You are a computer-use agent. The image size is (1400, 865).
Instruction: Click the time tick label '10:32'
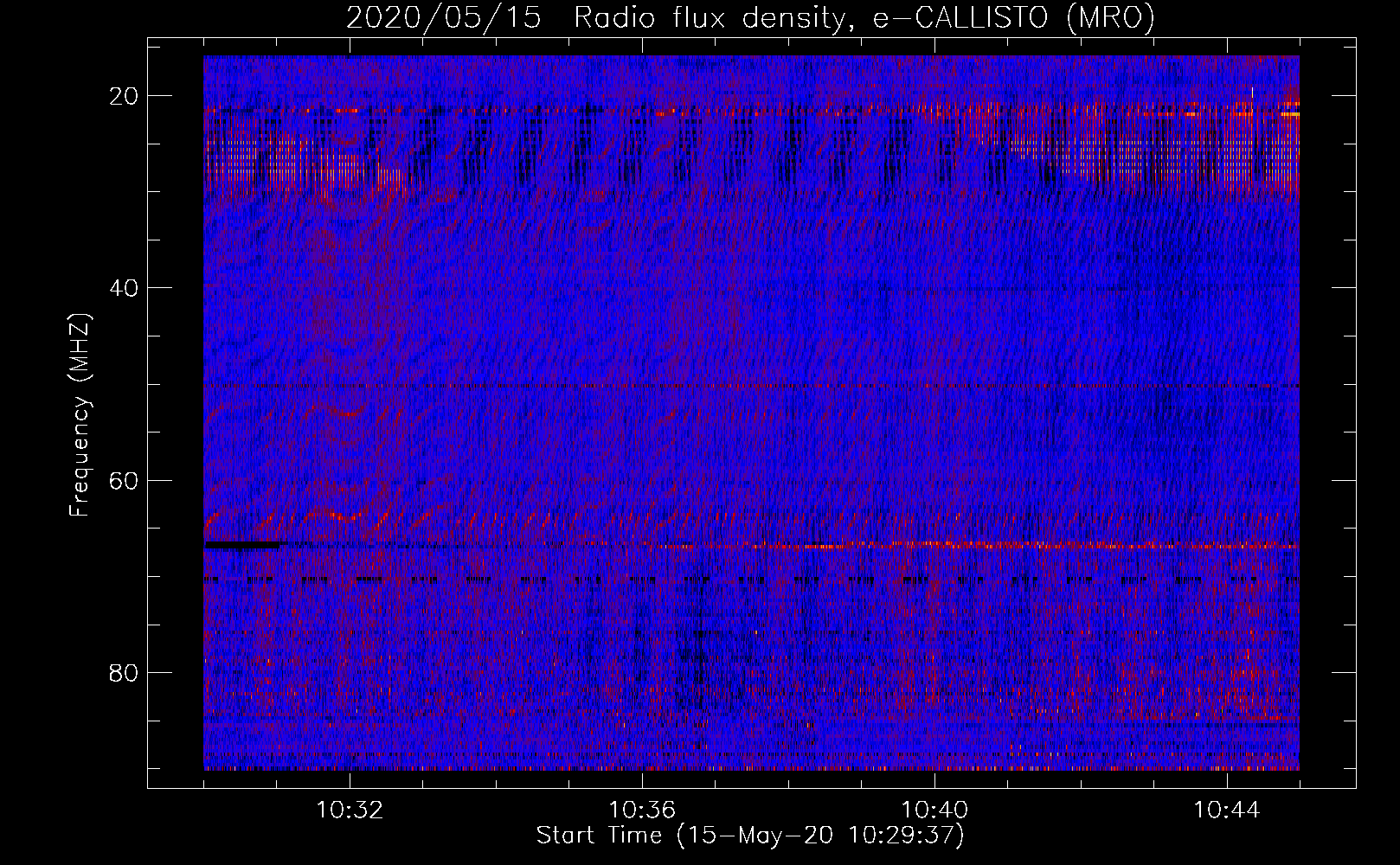point(350,811)
